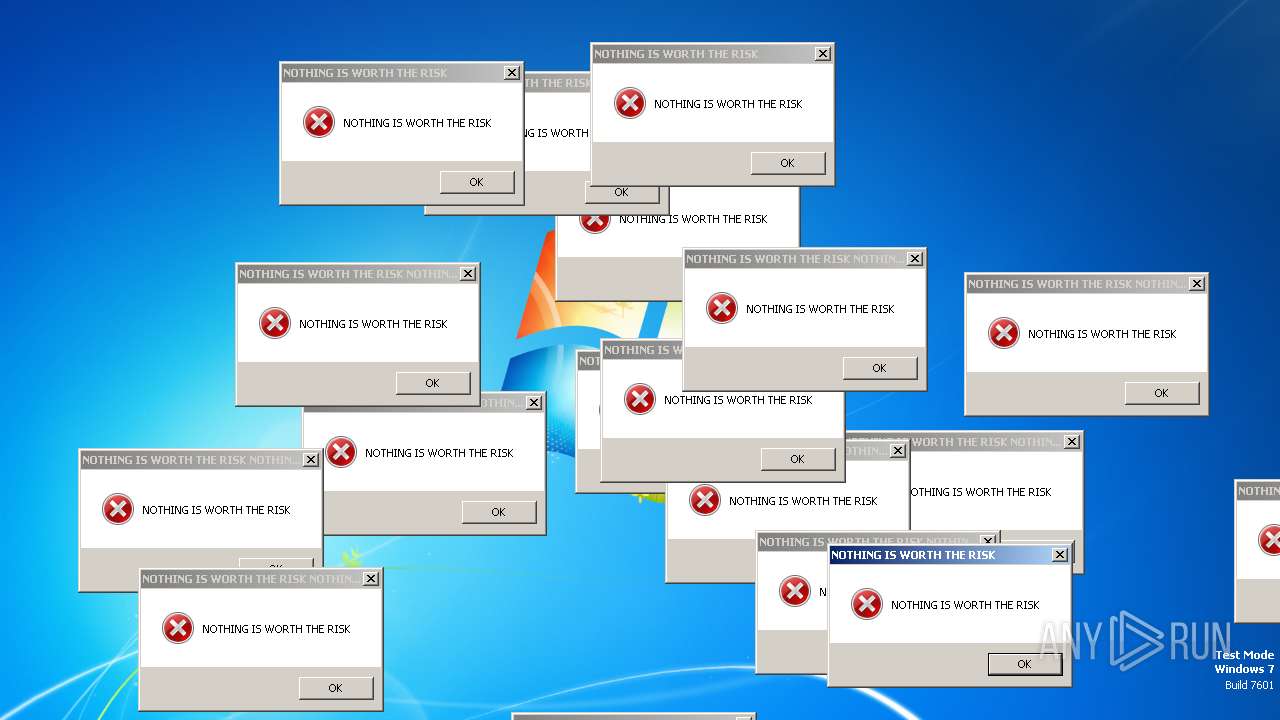
Task: Click the error icon in the blue-titled dialog
Action: (867, 604)
